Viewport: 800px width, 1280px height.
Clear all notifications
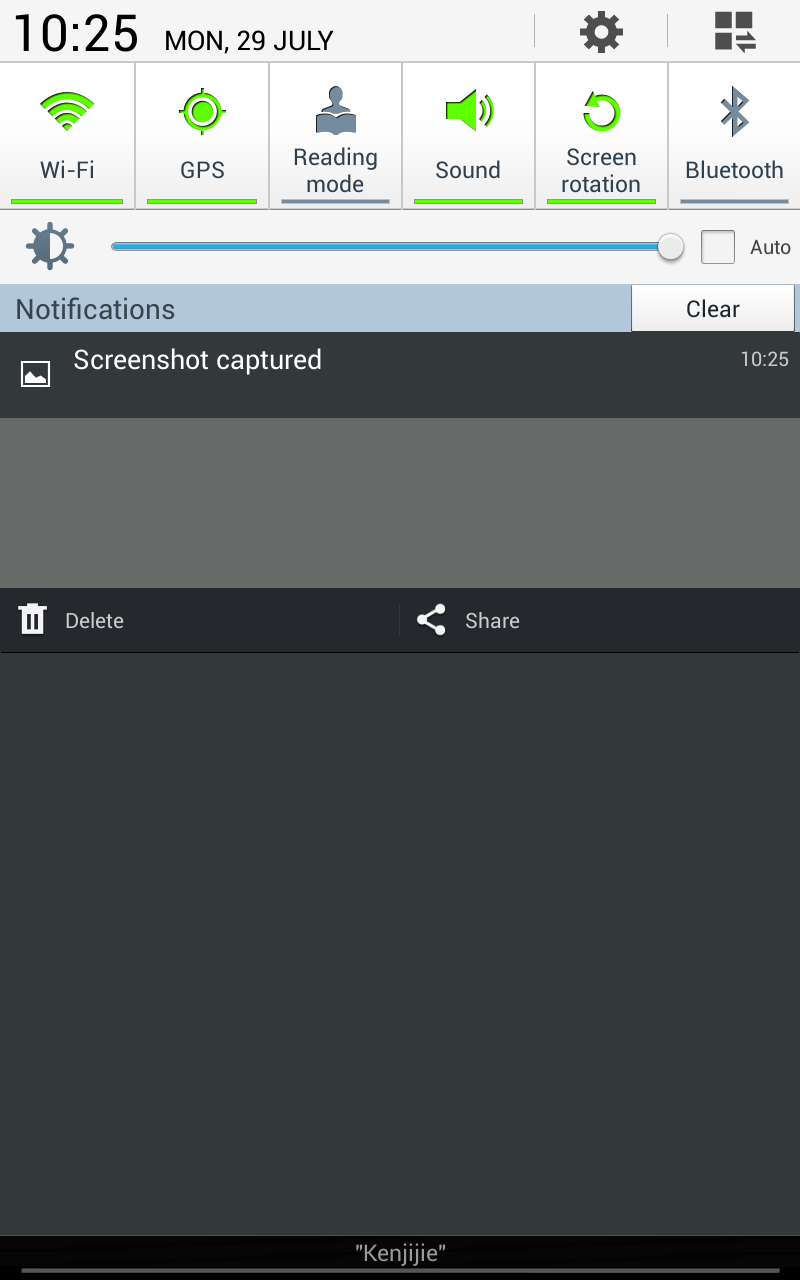pos(713,309)
